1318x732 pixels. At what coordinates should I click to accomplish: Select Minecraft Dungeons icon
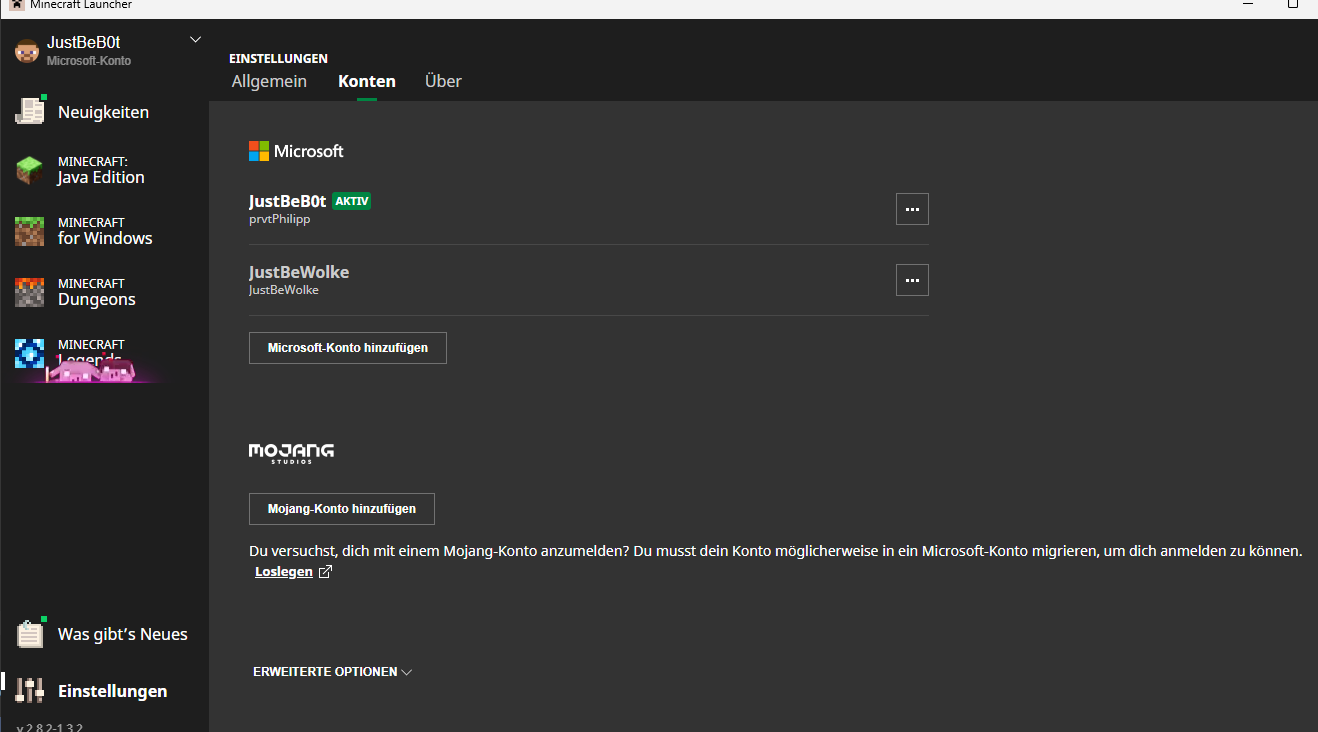[x=30, y=292]
